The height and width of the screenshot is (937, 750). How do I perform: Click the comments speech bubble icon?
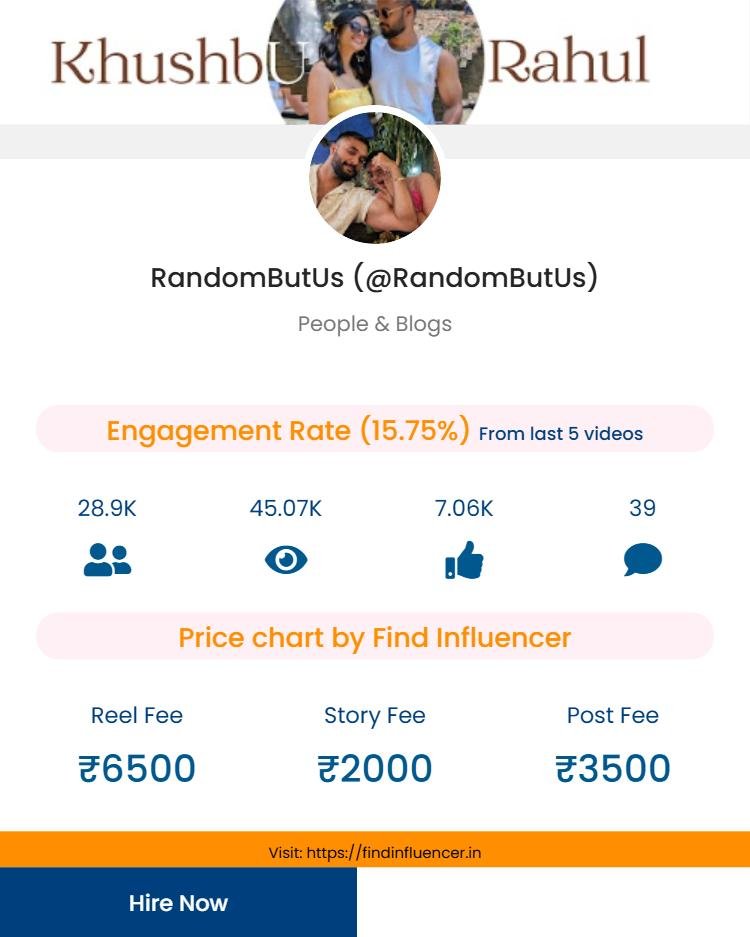pyautogui.click(x=642, y=560)
